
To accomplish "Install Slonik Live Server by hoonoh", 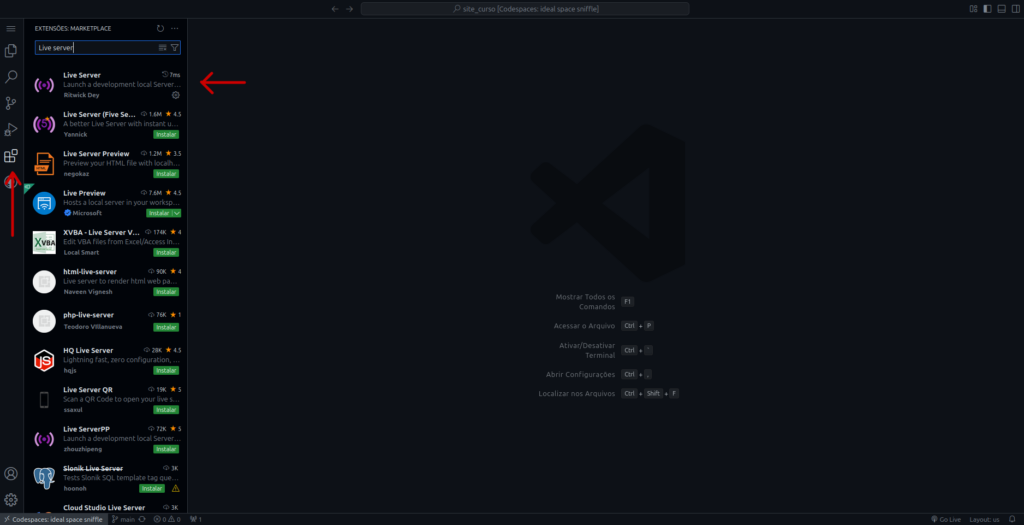I will point(152,488).
